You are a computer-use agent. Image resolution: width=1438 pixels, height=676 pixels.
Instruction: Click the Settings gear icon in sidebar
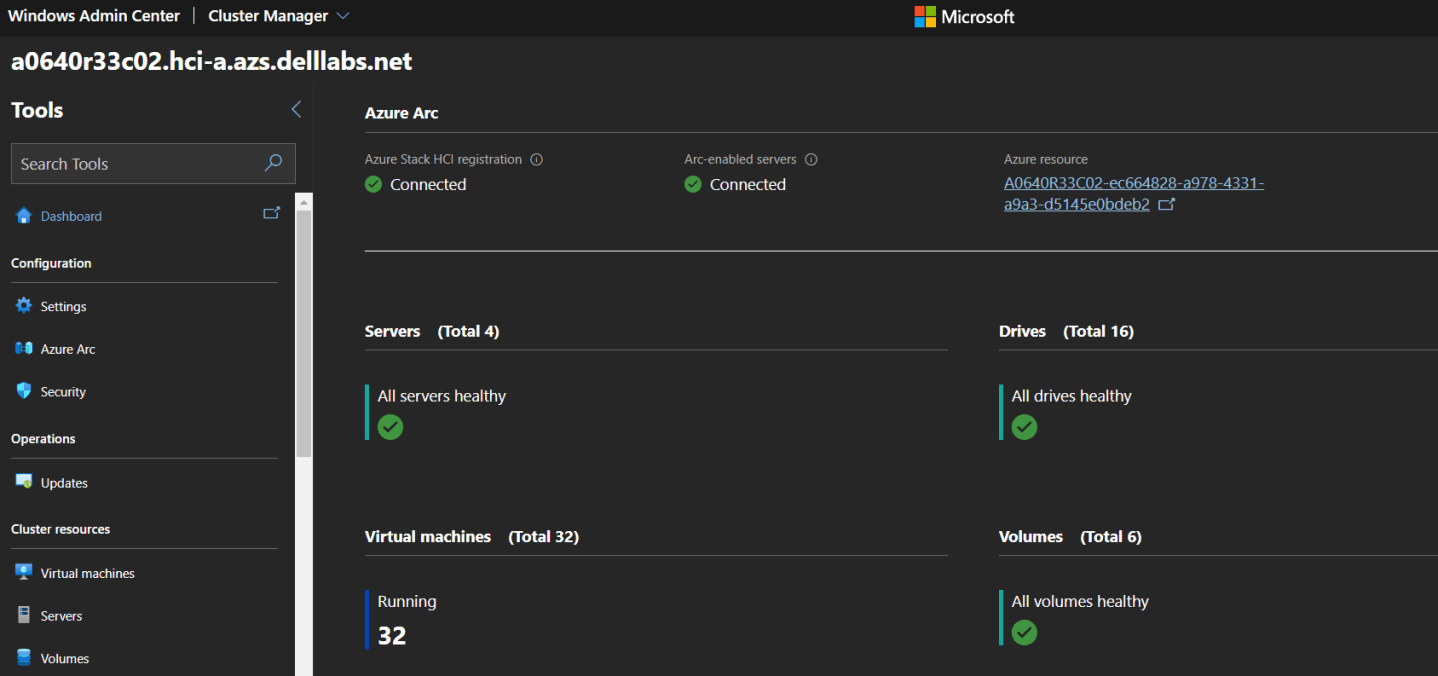pyautogui.click(x=24, y=306)
